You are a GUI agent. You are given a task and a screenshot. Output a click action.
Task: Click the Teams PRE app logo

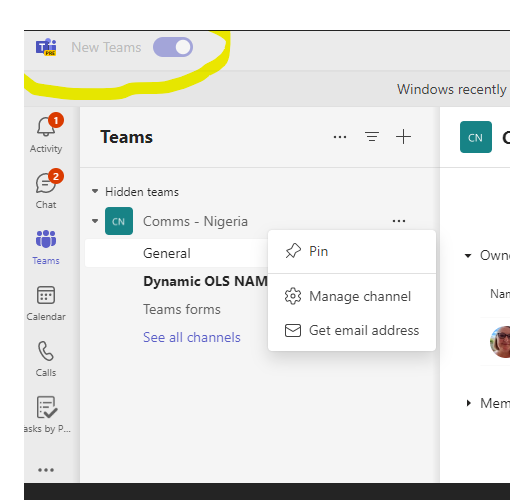pos(46,47)
